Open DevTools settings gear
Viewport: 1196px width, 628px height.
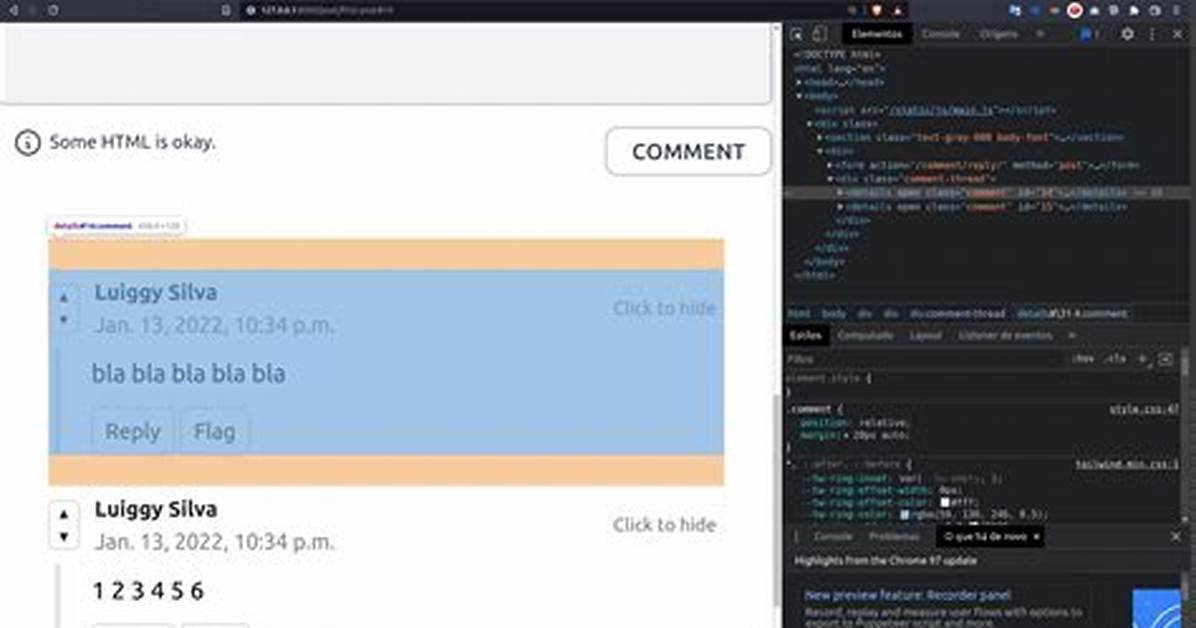coord(1127,34)
